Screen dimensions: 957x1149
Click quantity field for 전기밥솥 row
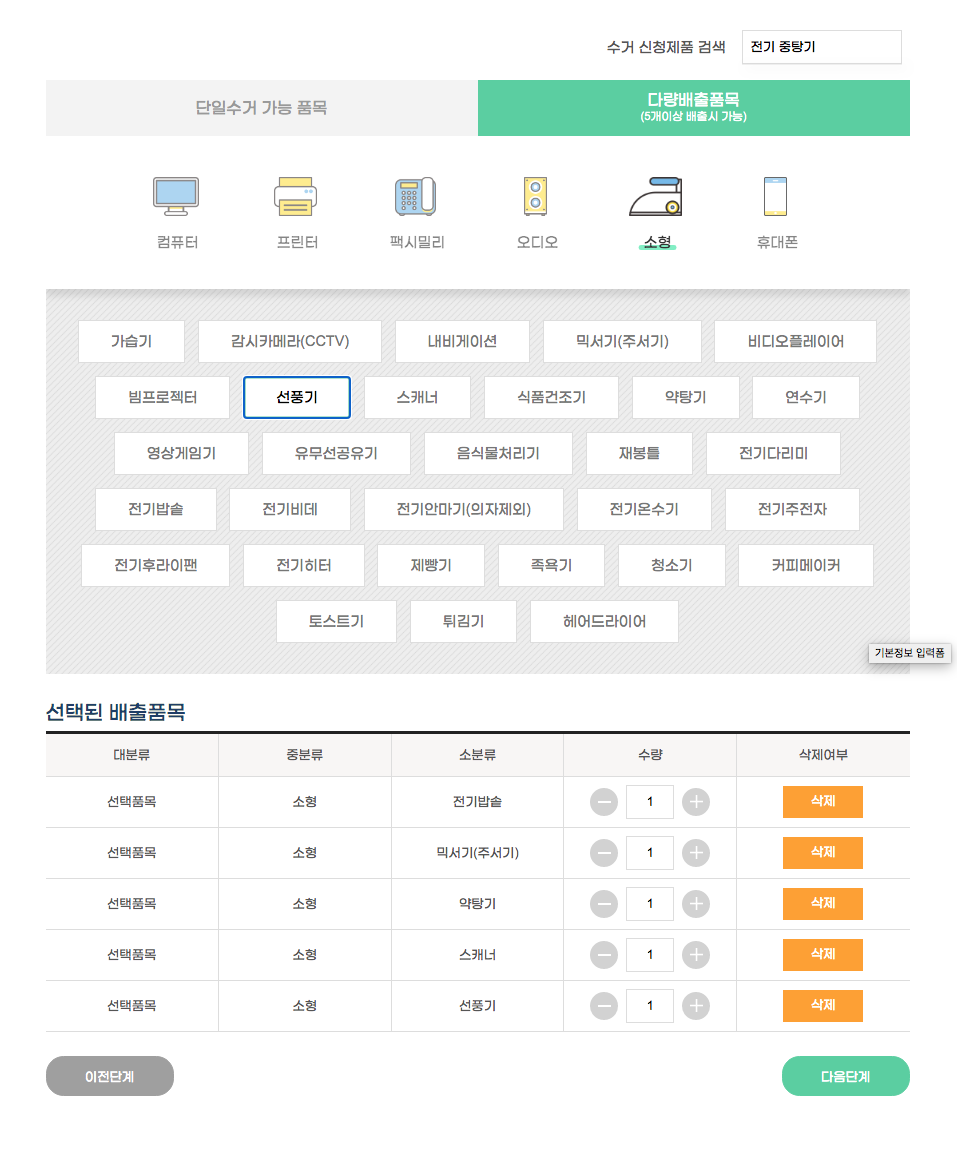coord(650,802)
